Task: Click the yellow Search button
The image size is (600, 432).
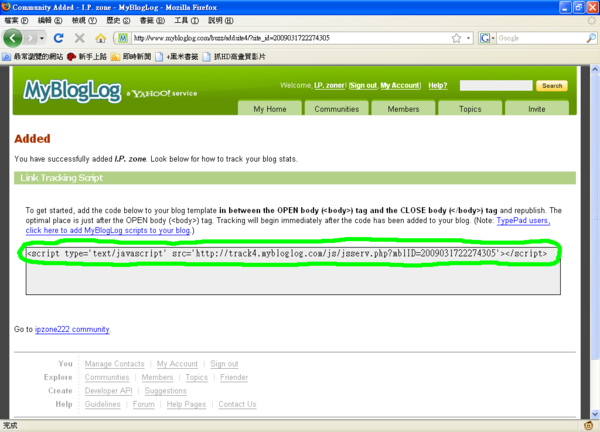Action: tap(552, 86)
